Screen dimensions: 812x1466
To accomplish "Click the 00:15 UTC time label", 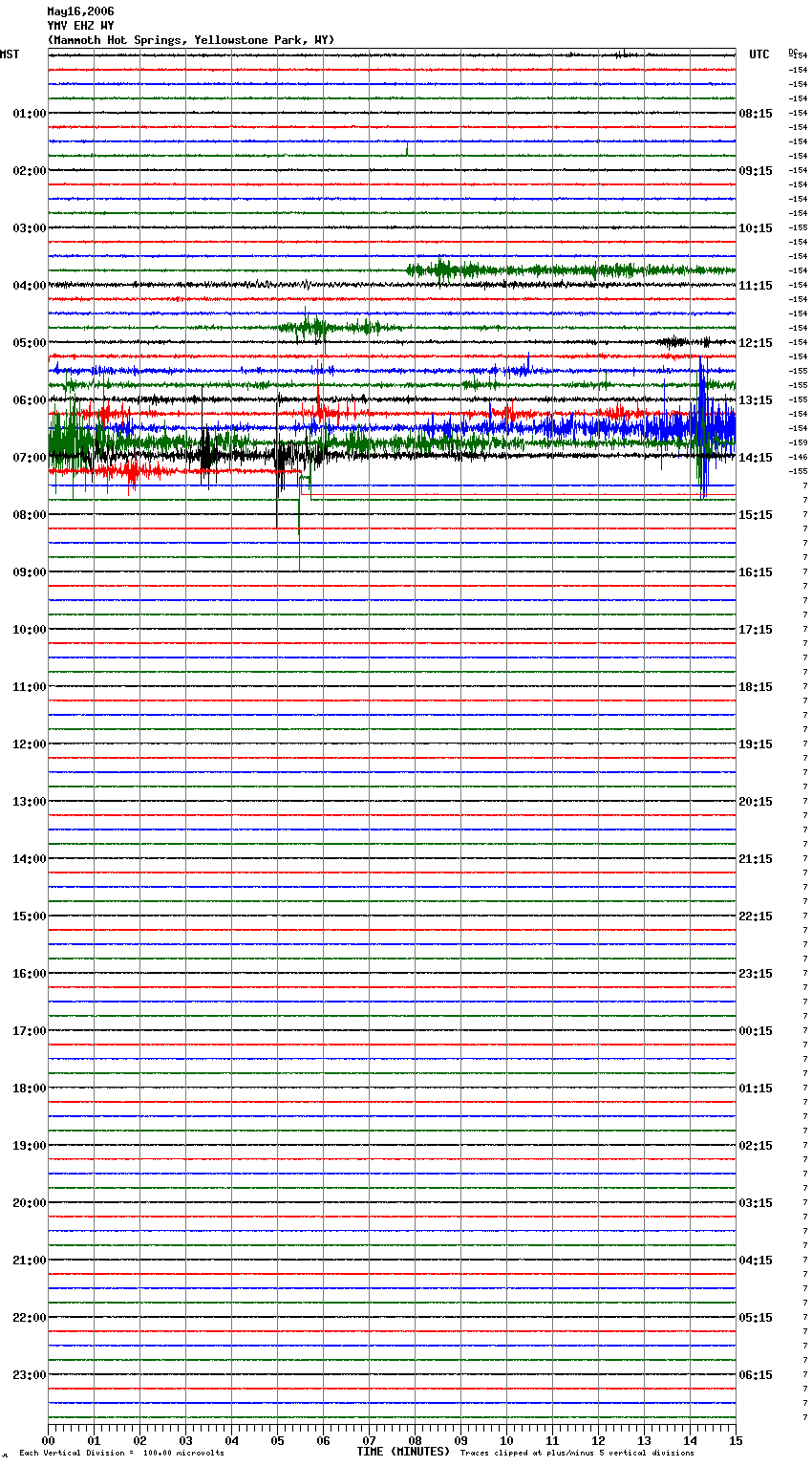I will [756, 1031].
